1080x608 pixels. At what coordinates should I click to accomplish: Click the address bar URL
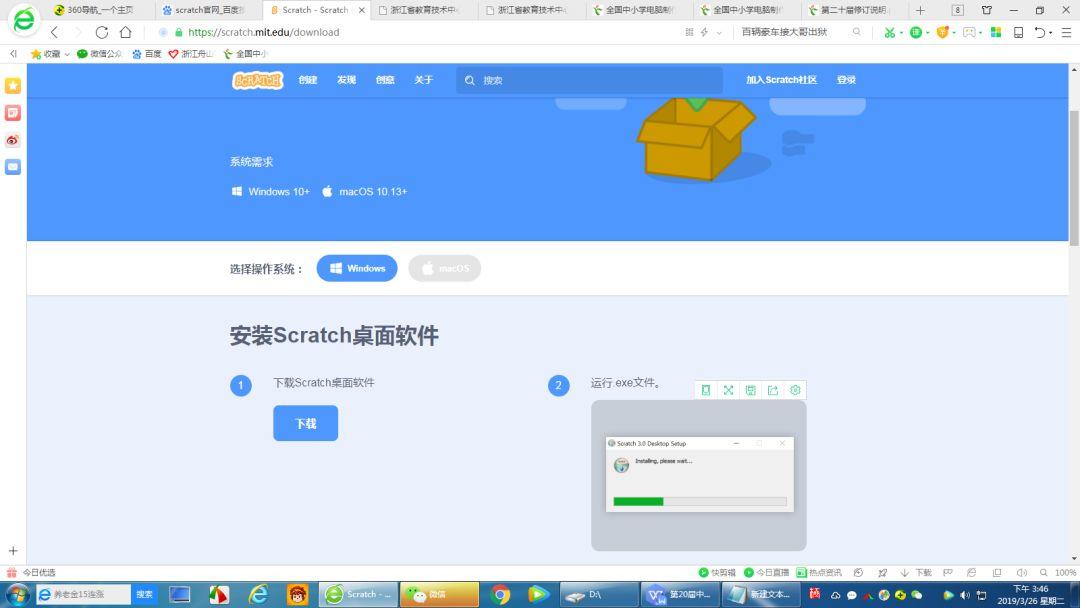click(264, 32)
